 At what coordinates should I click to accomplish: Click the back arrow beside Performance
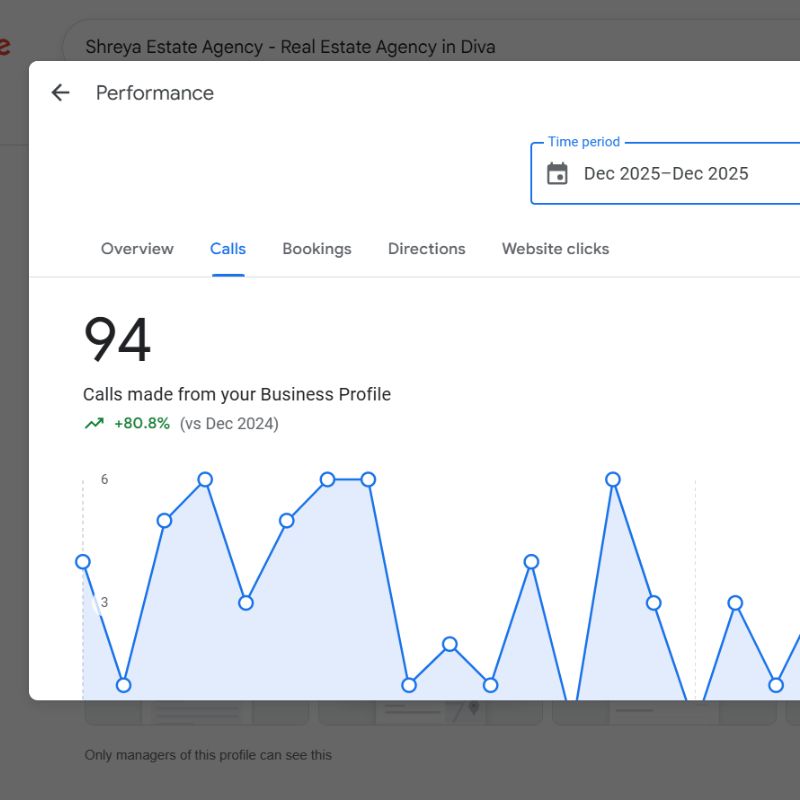point(61,93)
